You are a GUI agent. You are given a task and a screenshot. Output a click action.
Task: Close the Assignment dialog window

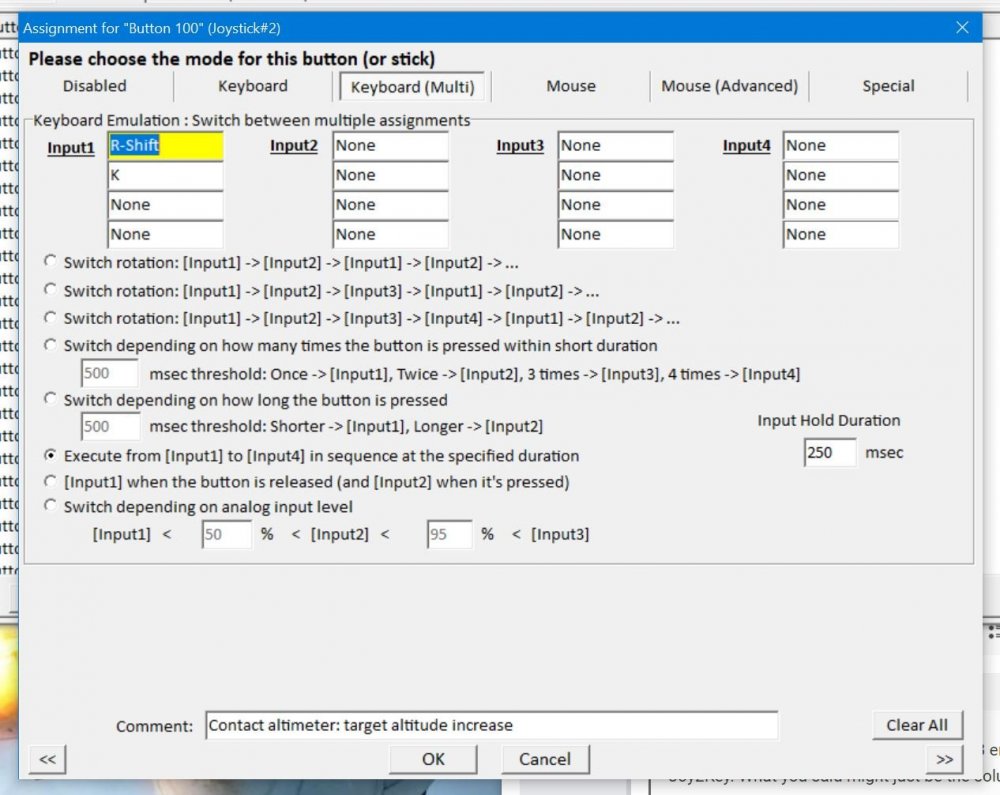[x=962, y=27]
